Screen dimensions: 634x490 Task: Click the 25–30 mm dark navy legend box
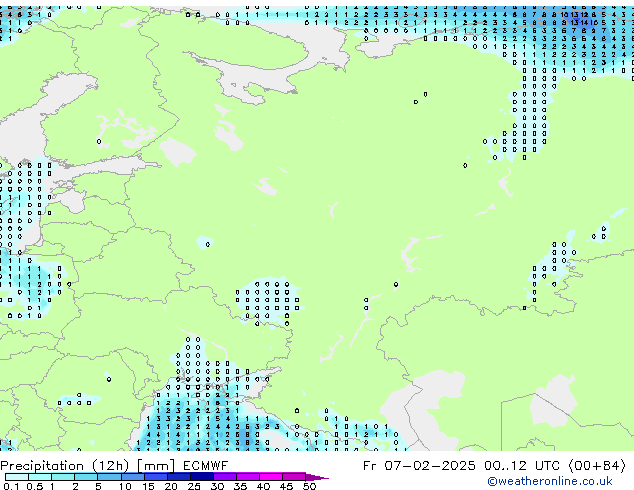tap(201, 477)
